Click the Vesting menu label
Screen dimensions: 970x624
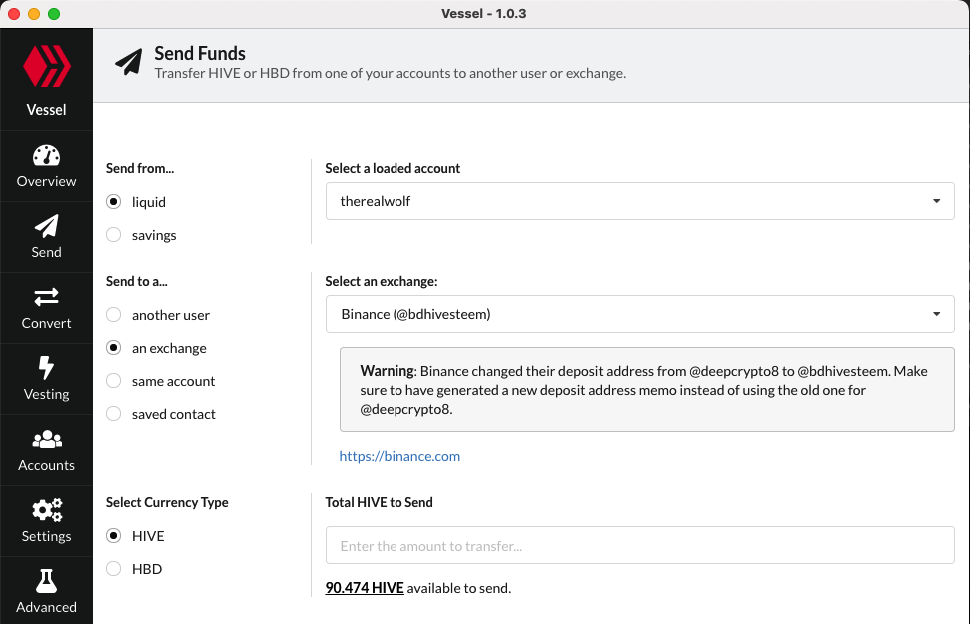pyautogui.click(x=46, y=395)
